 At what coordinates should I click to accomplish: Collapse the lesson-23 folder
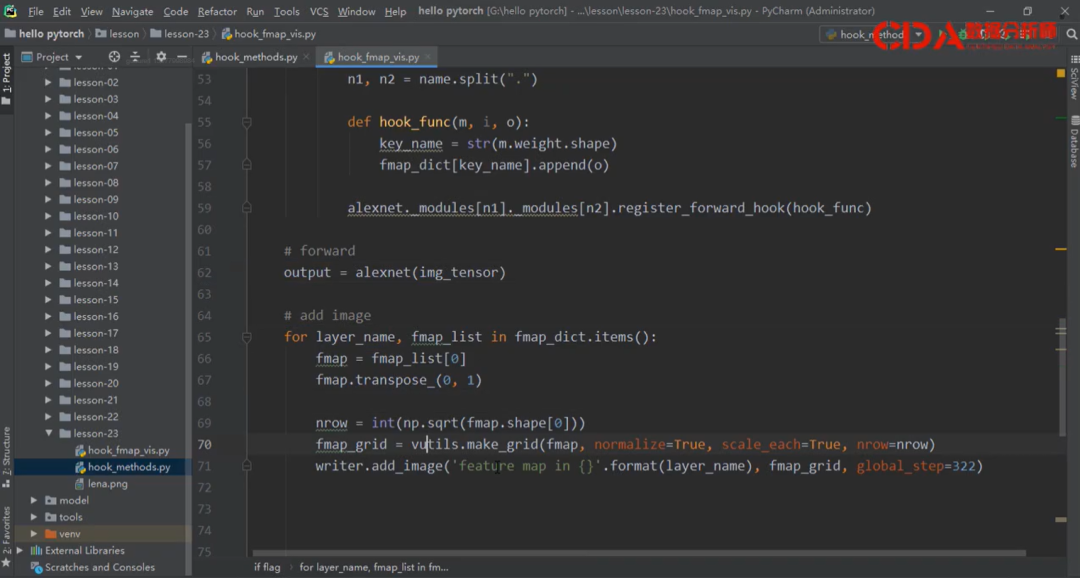coord(48,433)
